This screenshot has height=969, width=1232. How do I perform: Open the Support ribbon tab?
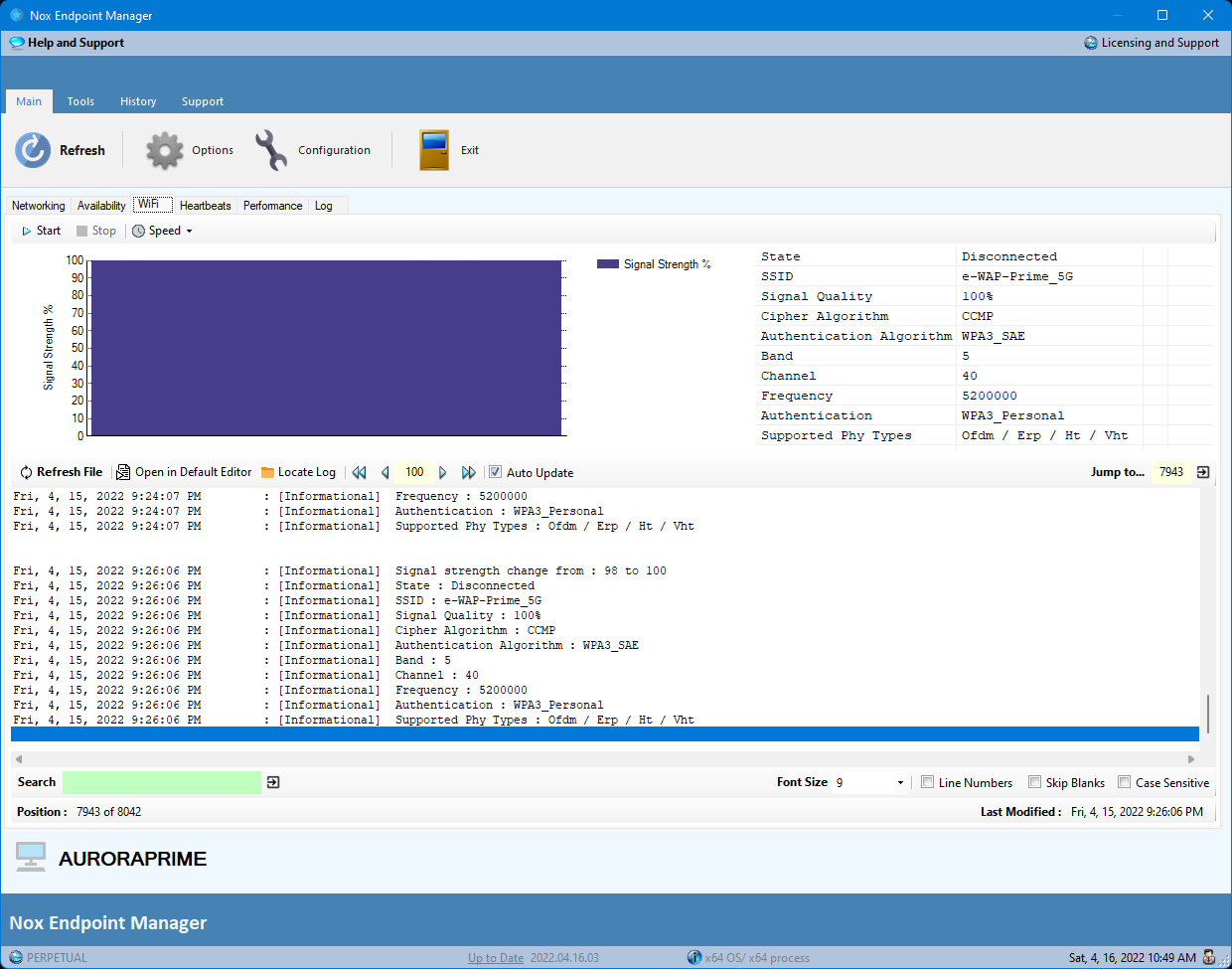click(x=203, y=101)
